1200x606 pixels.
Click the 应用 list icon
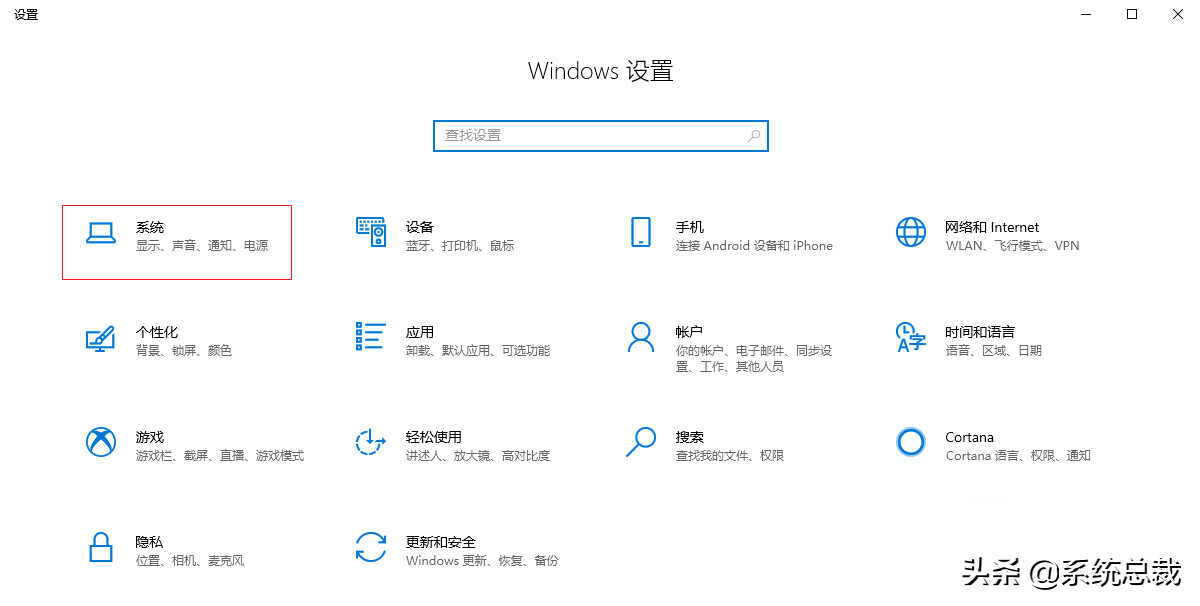point(371,336)
